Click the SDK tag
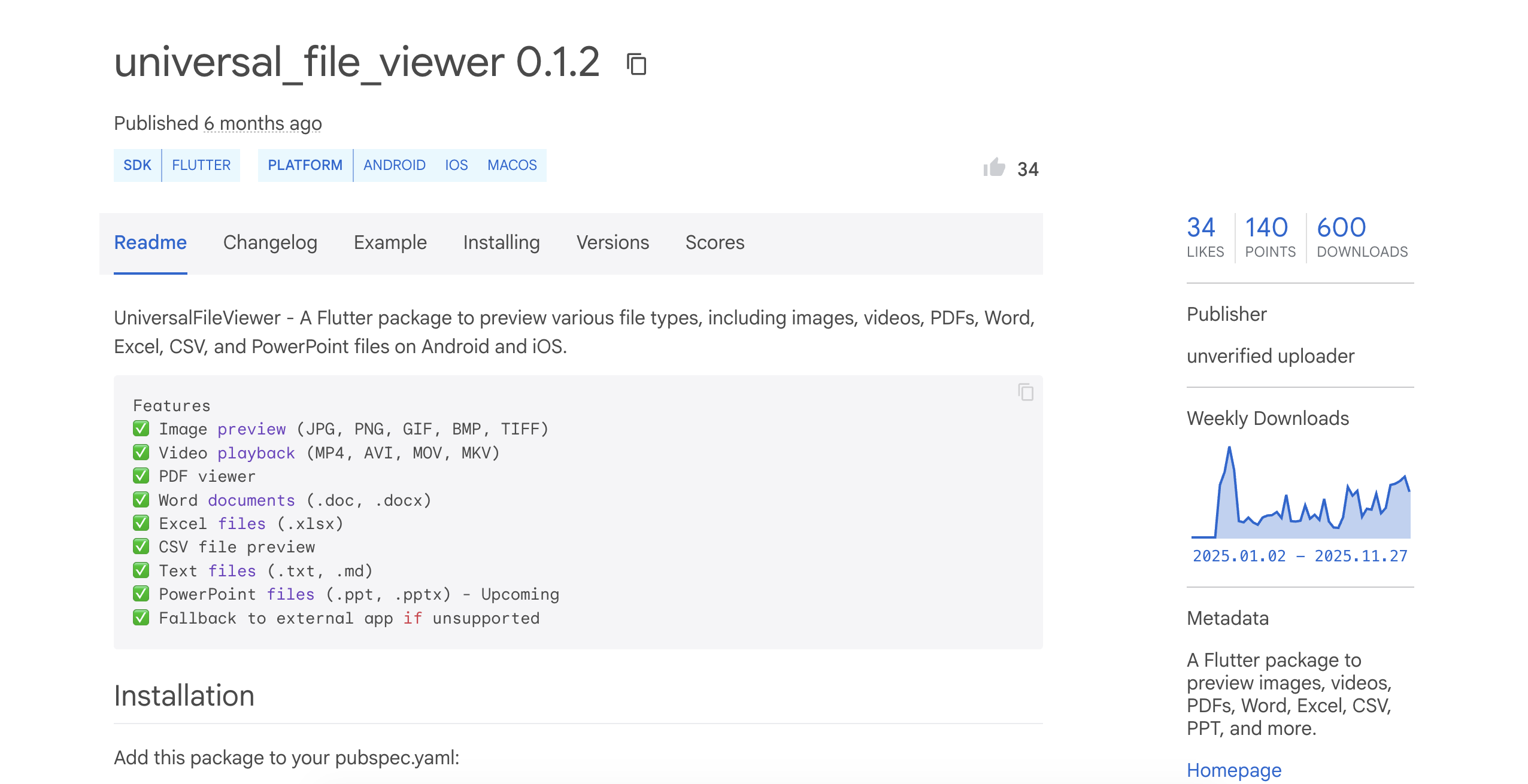 coord(137,165)
